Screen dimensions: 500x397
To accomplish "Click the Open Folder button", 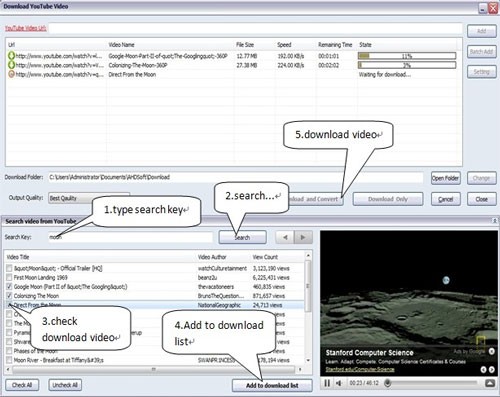I will [445, 178].
